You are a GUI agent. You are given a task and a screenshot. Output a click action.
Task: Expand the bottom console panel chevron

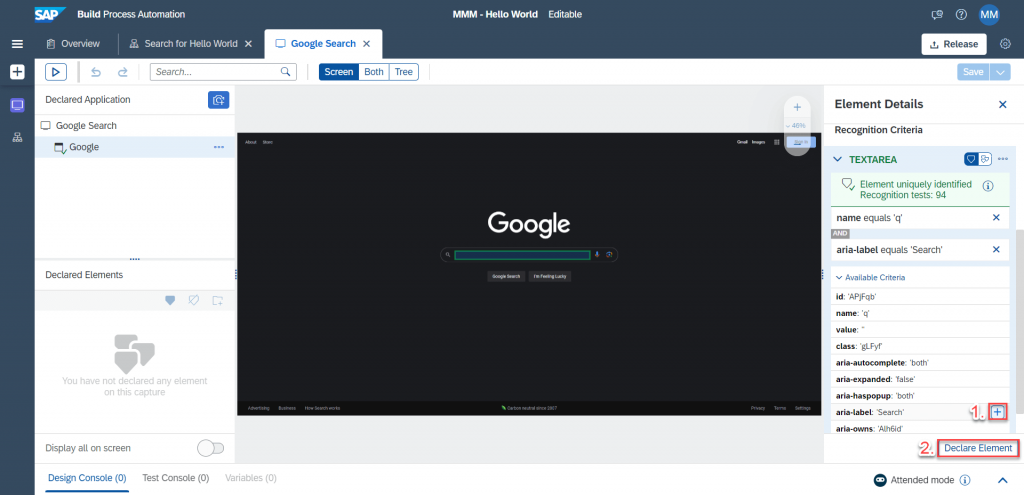click(x=1002, y=480)
